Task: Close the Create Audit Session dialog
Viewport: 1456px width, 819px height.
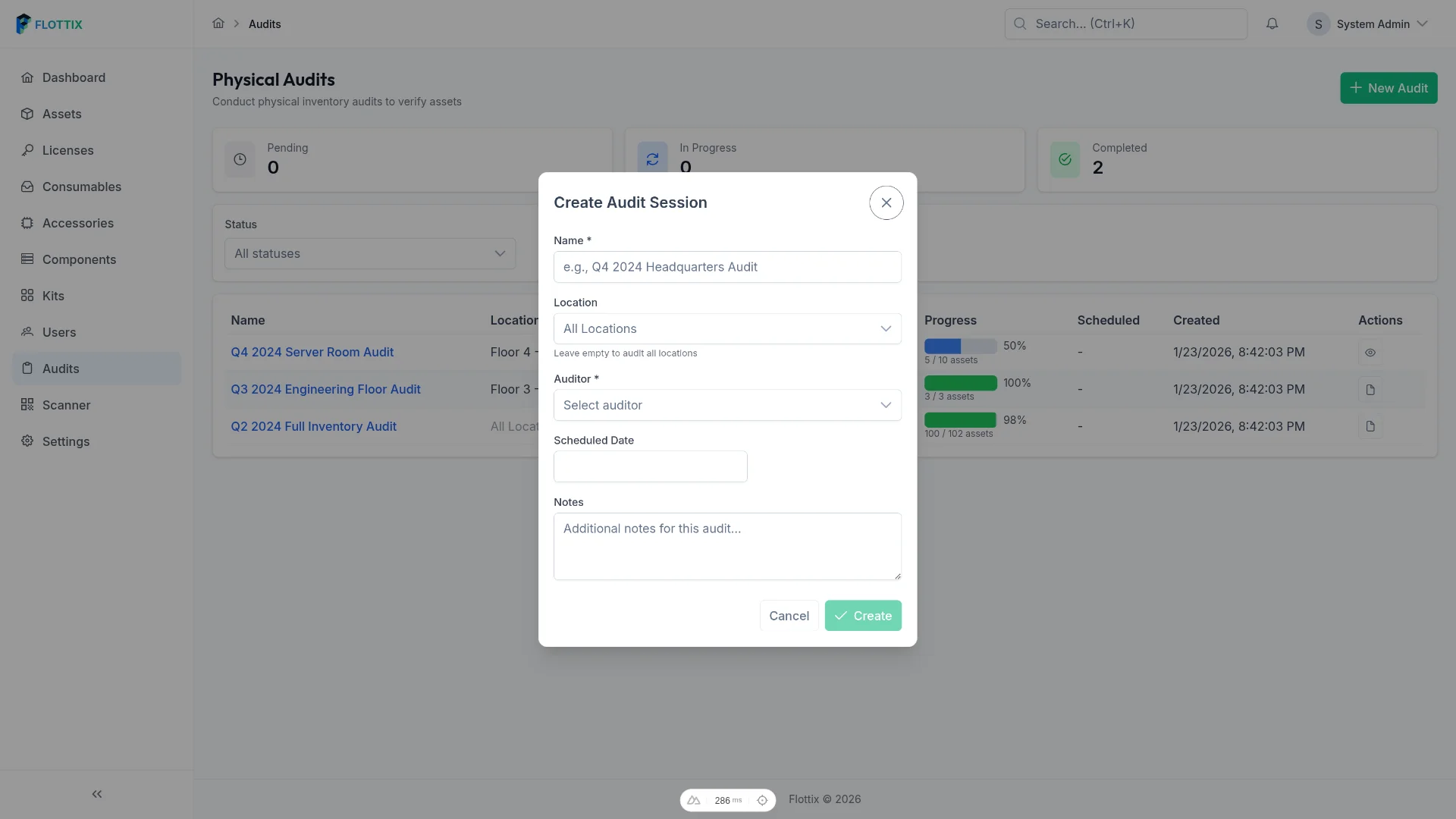Action: pyautogui.click(x=886, y=202)
